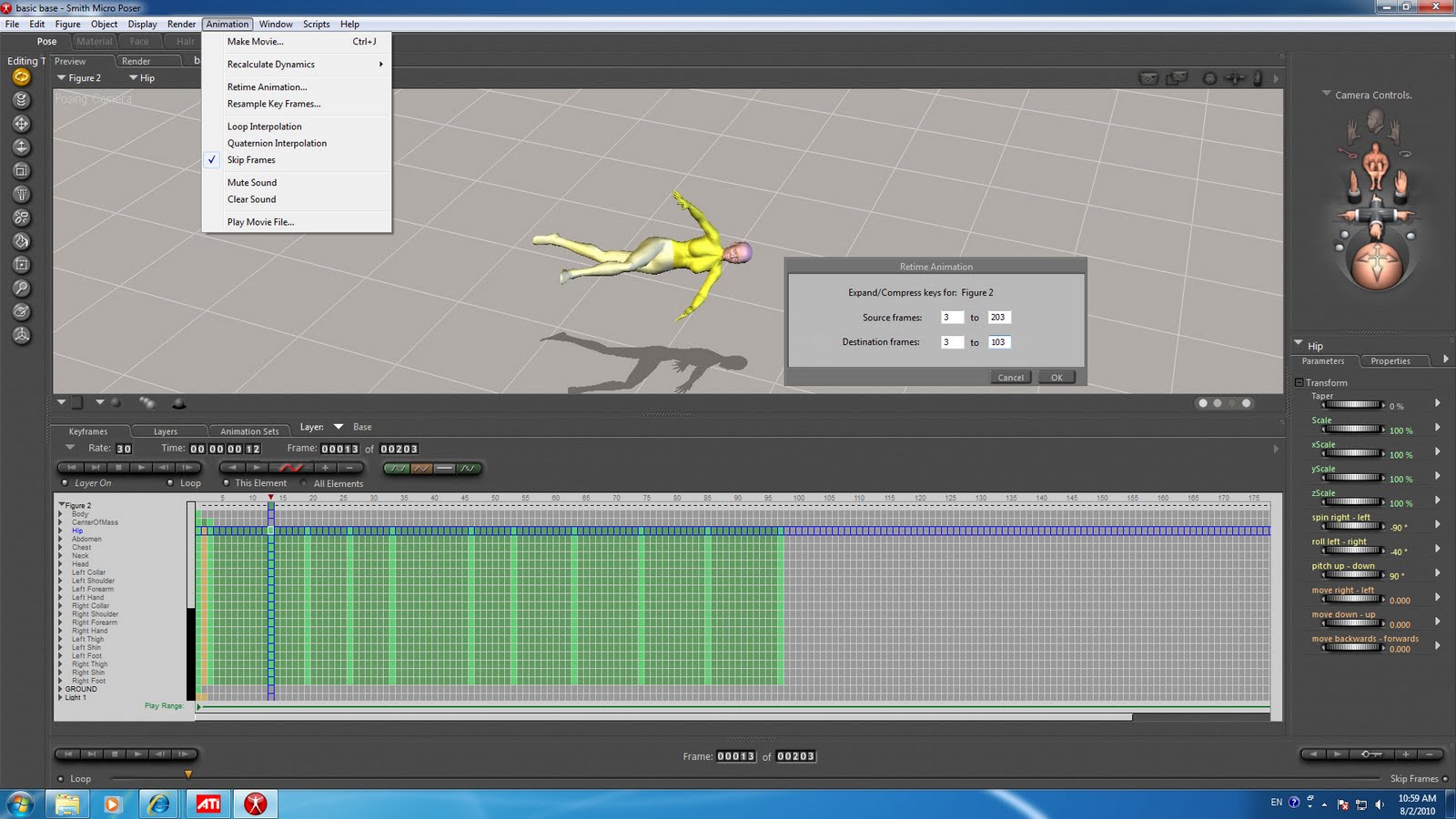Toggle the Skip Frames menu option
Screen dimensions: 1456x819
click(x=251, y=160)
